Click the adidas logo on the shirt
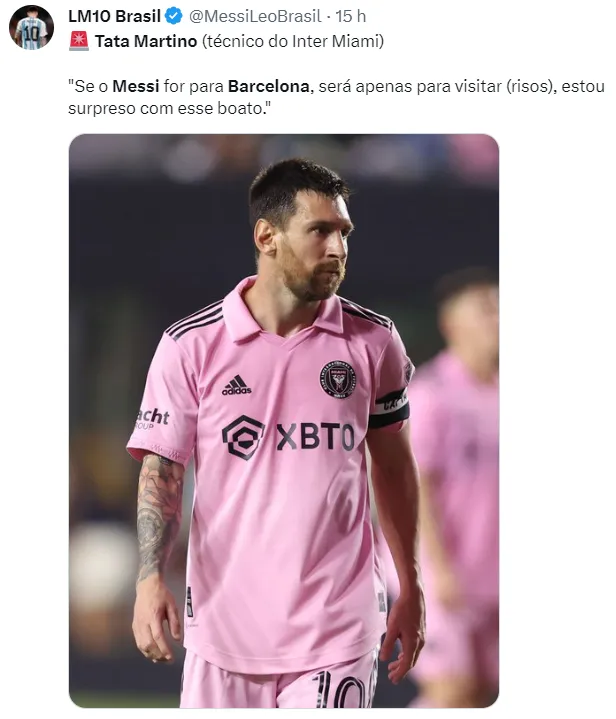The image size is (616, 719). click(x=236, y=385)
